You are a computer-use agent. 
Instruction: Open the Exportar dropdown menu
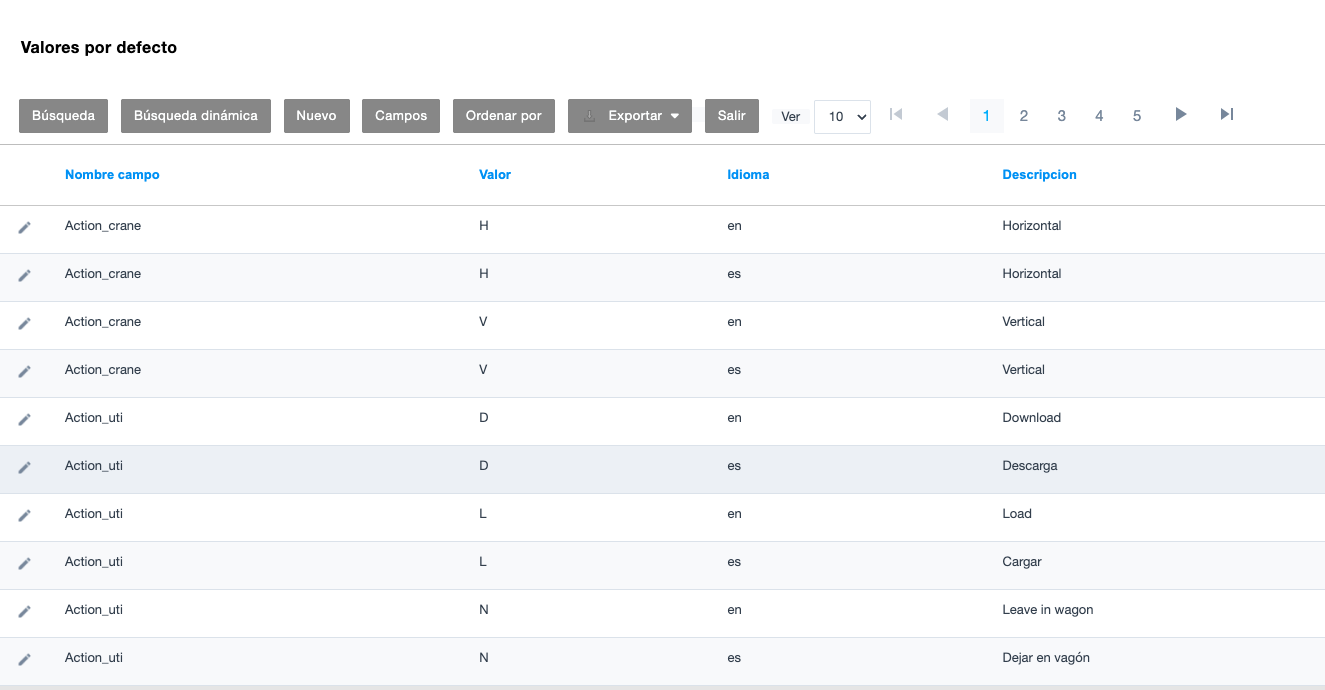630,116
